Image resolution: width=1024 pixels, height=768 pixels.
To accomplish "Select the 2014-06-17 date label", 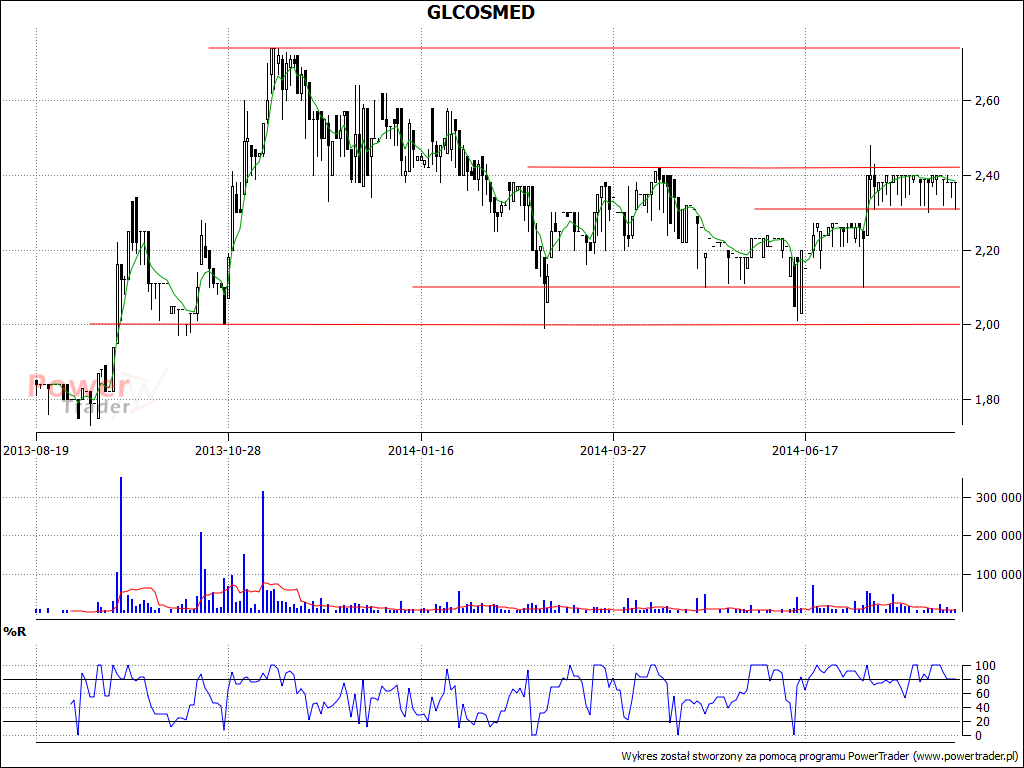I will [805, 451].
